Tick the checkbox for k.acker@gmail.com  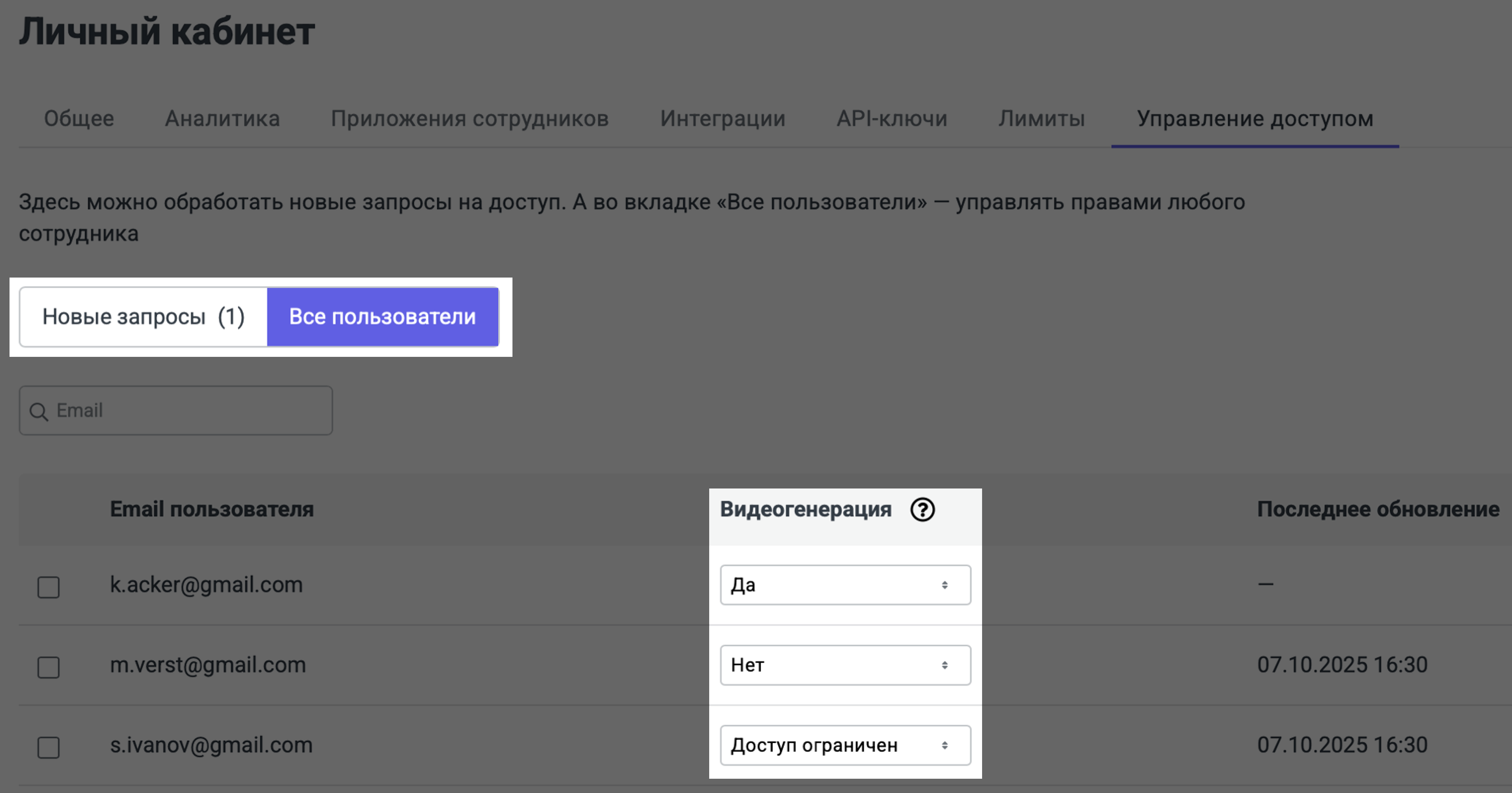click(x=49, y=586)
